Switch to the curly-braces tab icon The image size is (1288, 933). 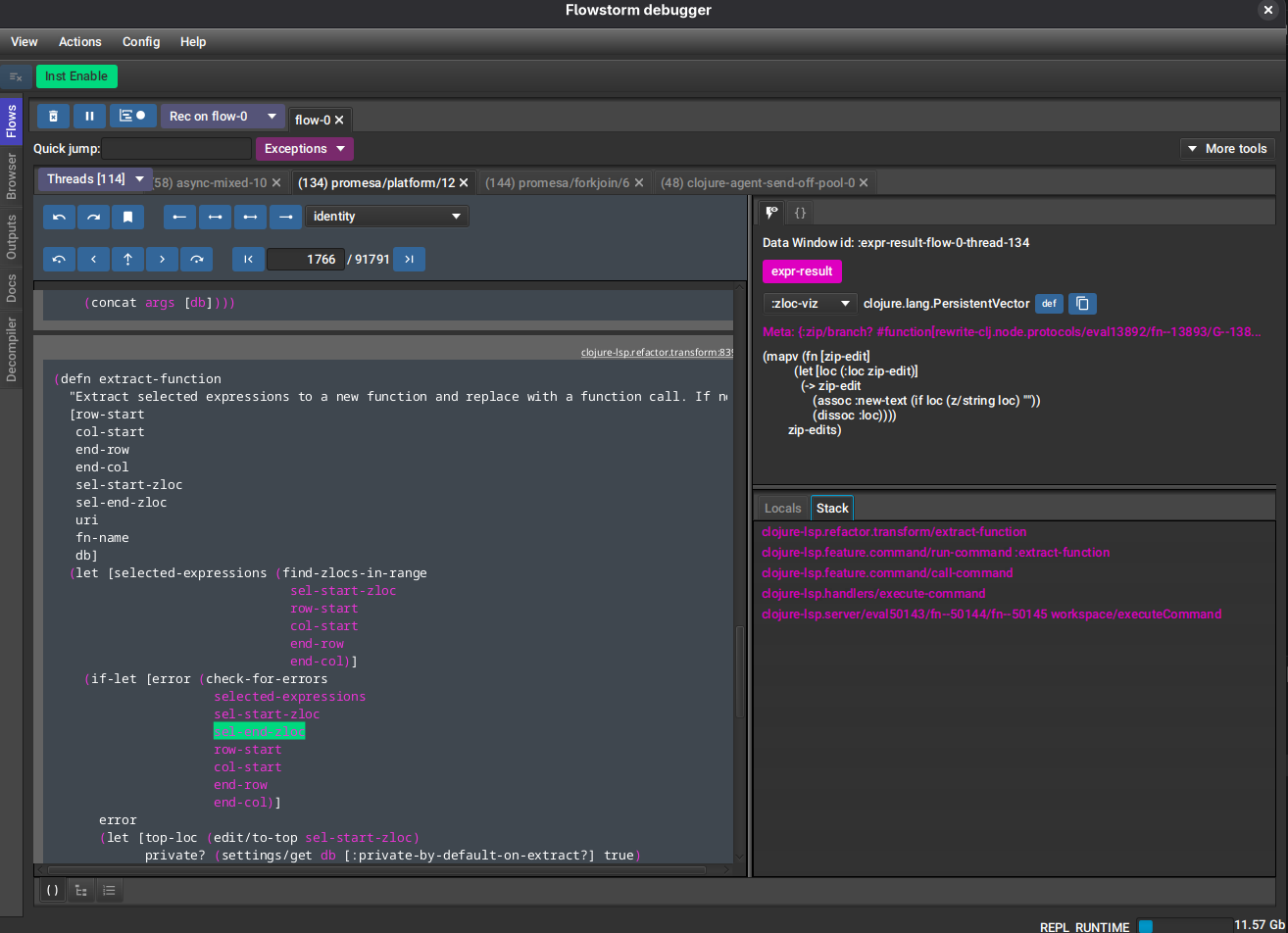click(800, 212)
